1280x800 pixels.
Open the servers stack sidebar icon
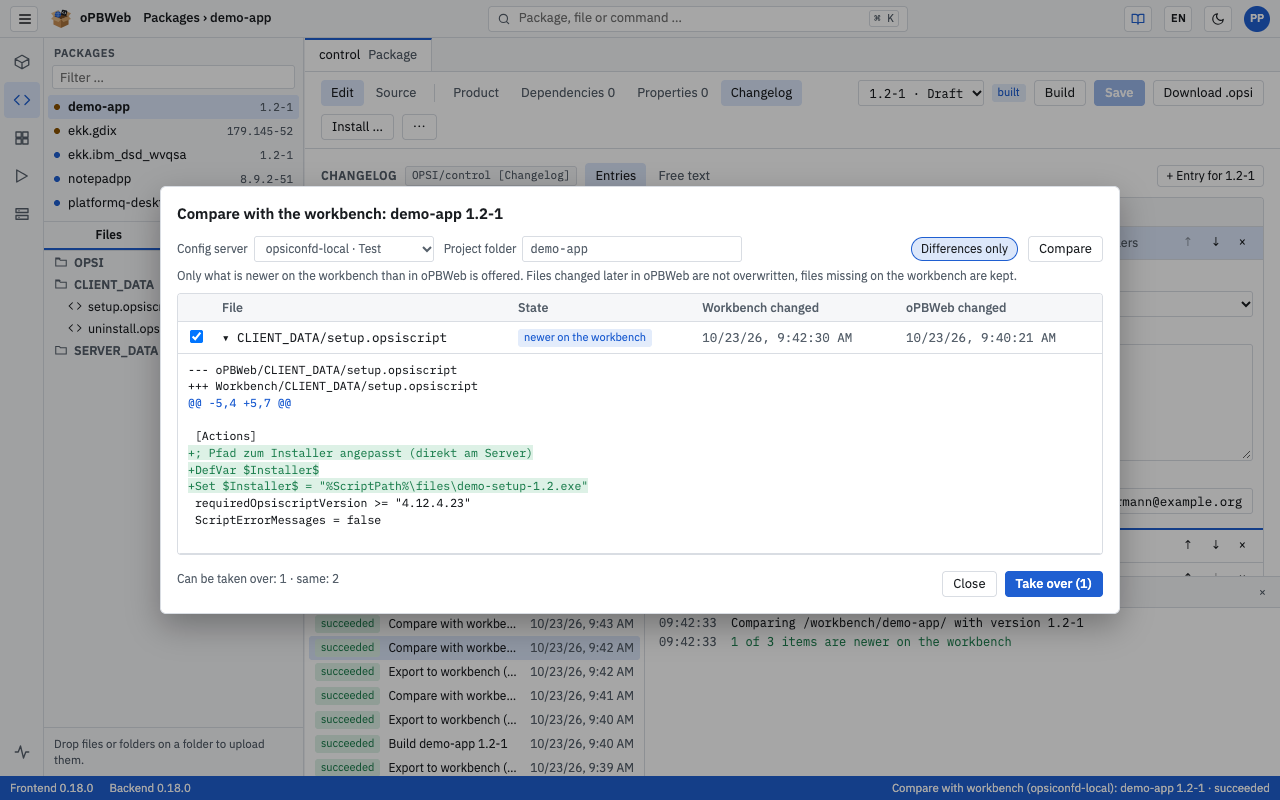point(22,214)
